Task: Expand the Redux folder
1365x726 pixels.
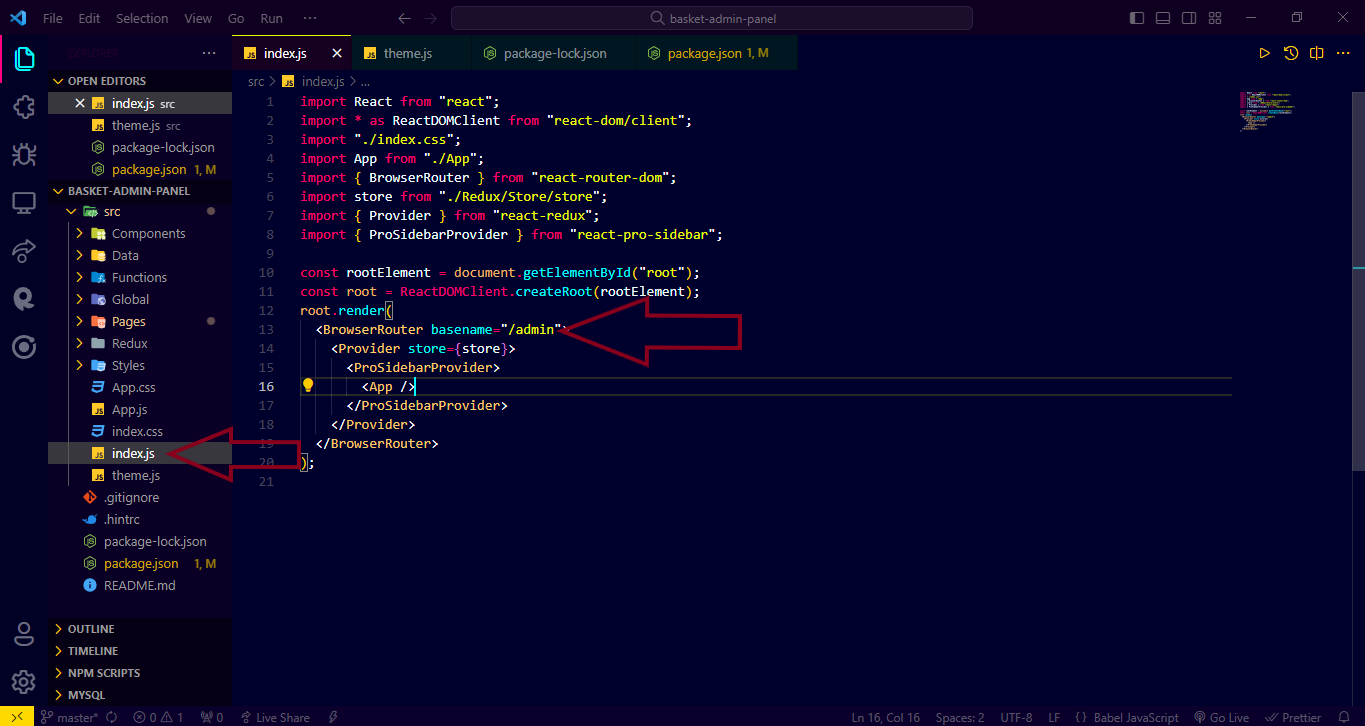Action: pyautogui.click(x=140, y=344)
